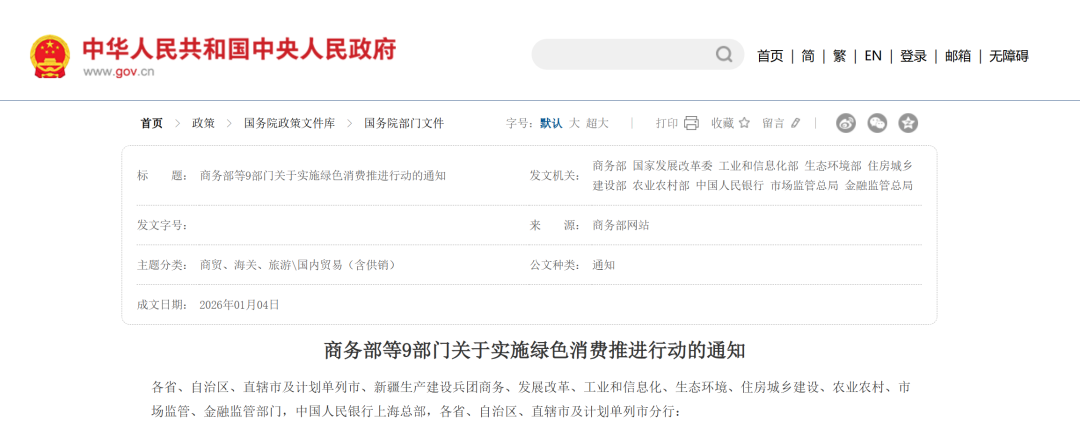Open 政策 in the breadcrumb
1080x429 pixels.
[x=203, y=123]
